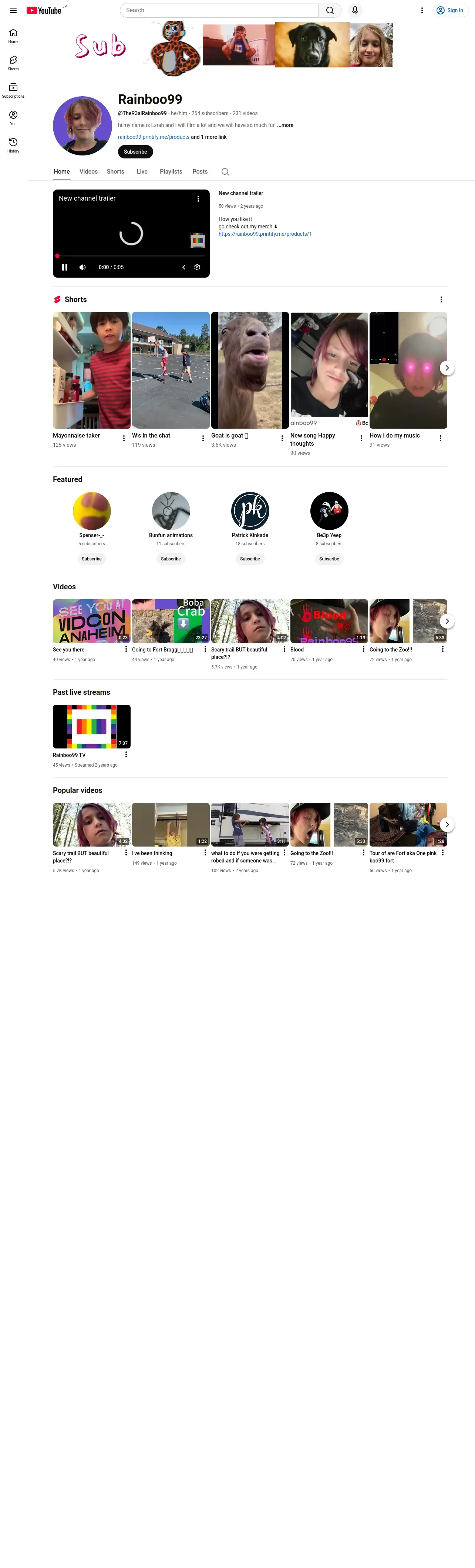Show more Popular videos arrow

(x=447, y=825)
